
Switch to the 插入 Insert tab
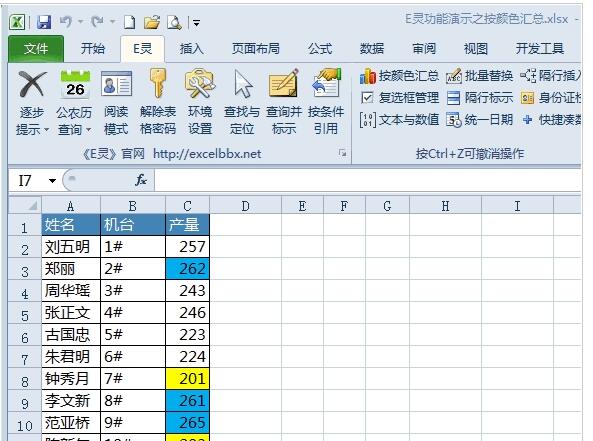coord(191,48)
